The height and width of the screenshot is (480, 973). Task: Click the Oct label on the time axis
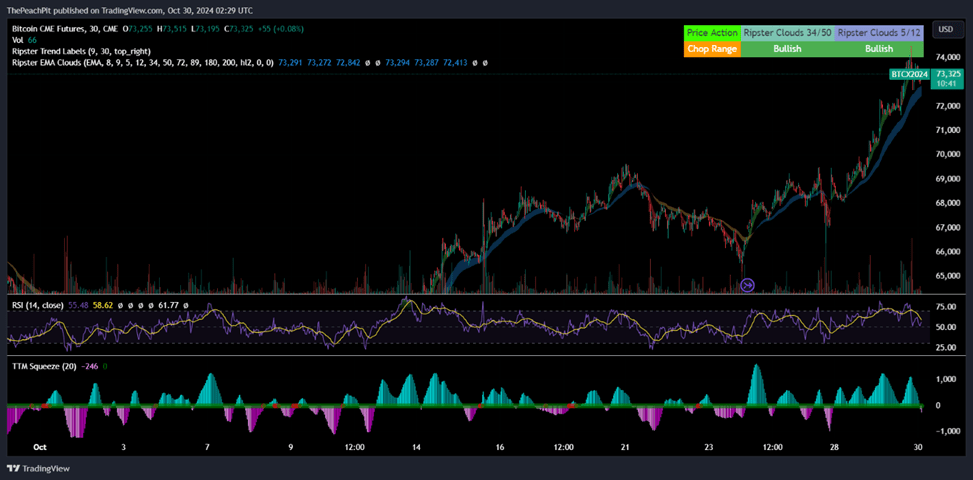(x=40, y=447)
